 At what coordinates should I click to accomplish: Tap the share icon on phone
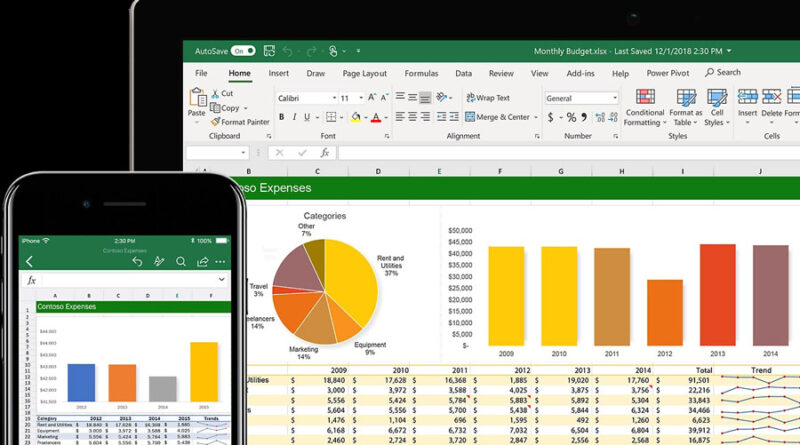[x=203, y=261]
